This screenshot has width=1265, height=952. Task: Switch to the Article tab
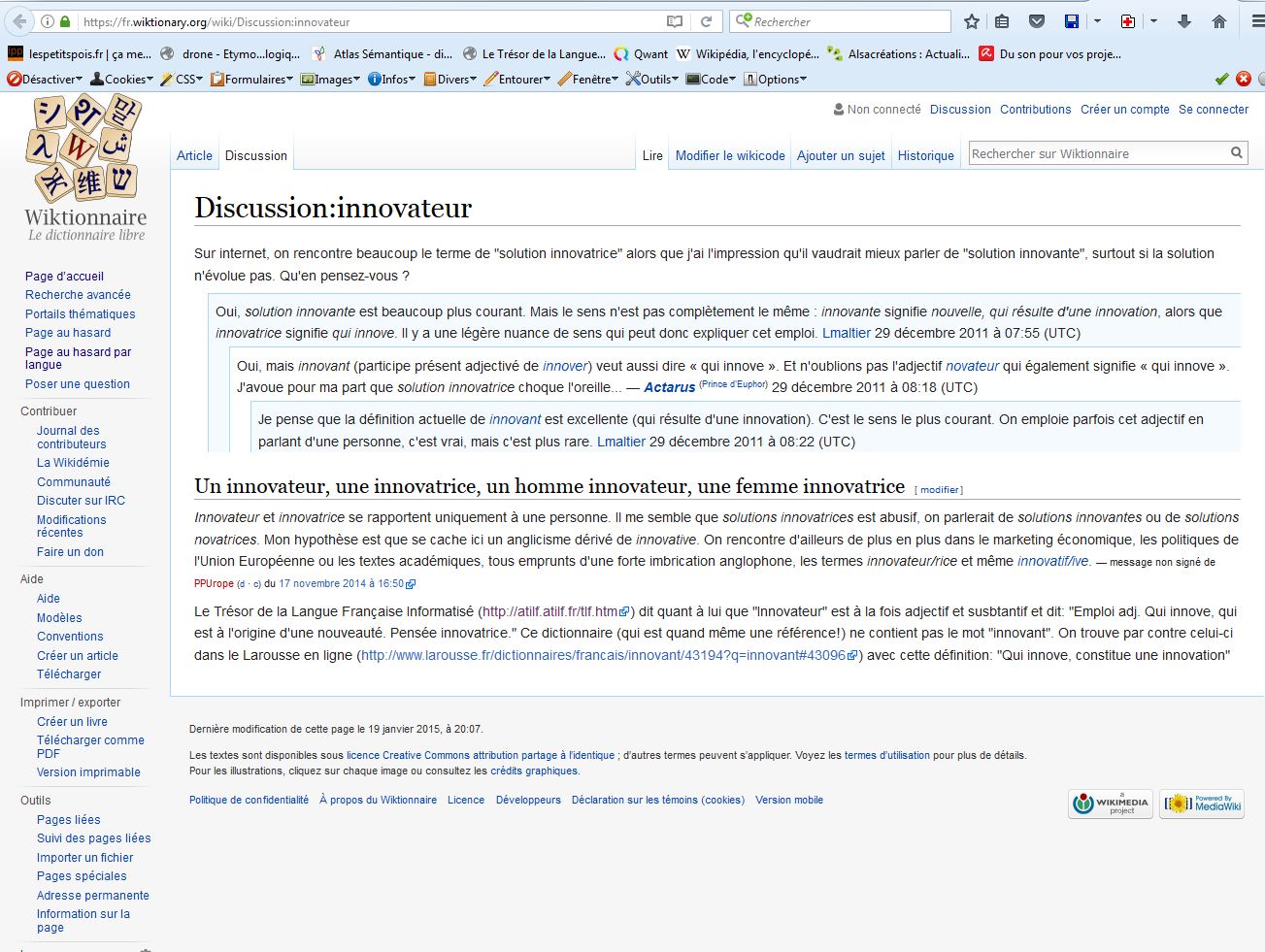[194, 155]
